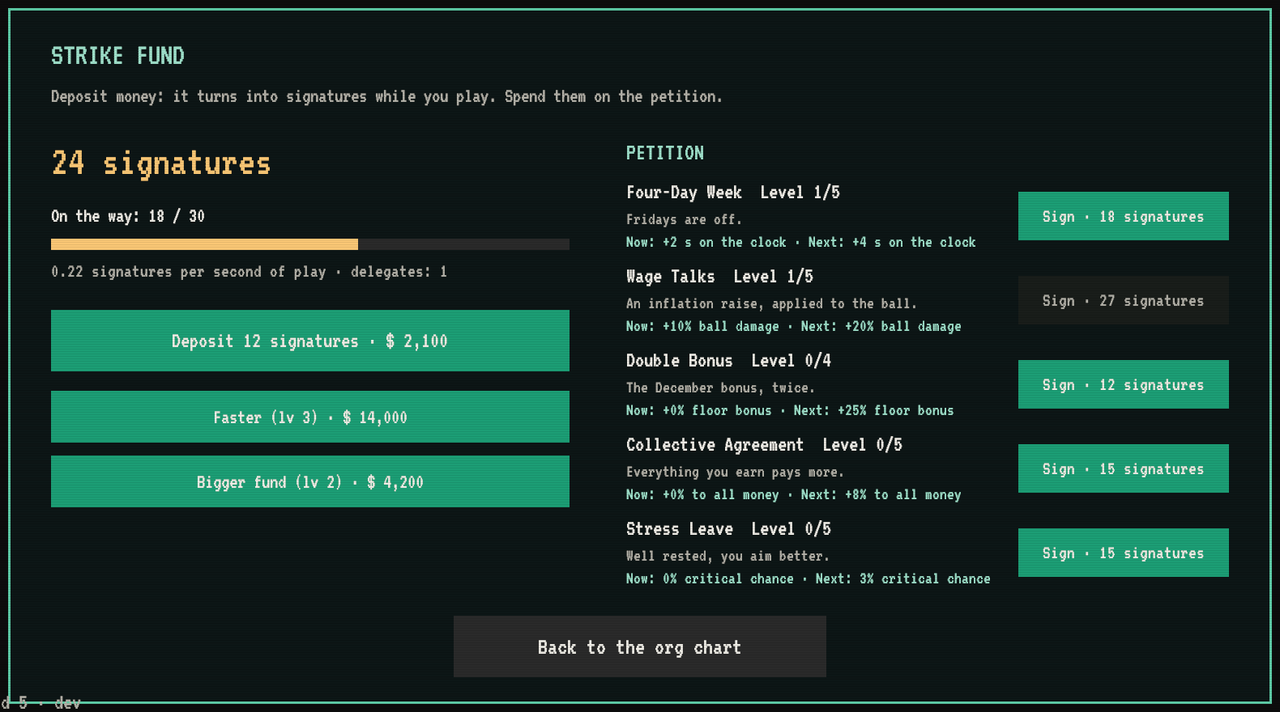Click the Collective Agreement heading
The height and width of the screenshot is (712, 1280).
click(715, 445)
